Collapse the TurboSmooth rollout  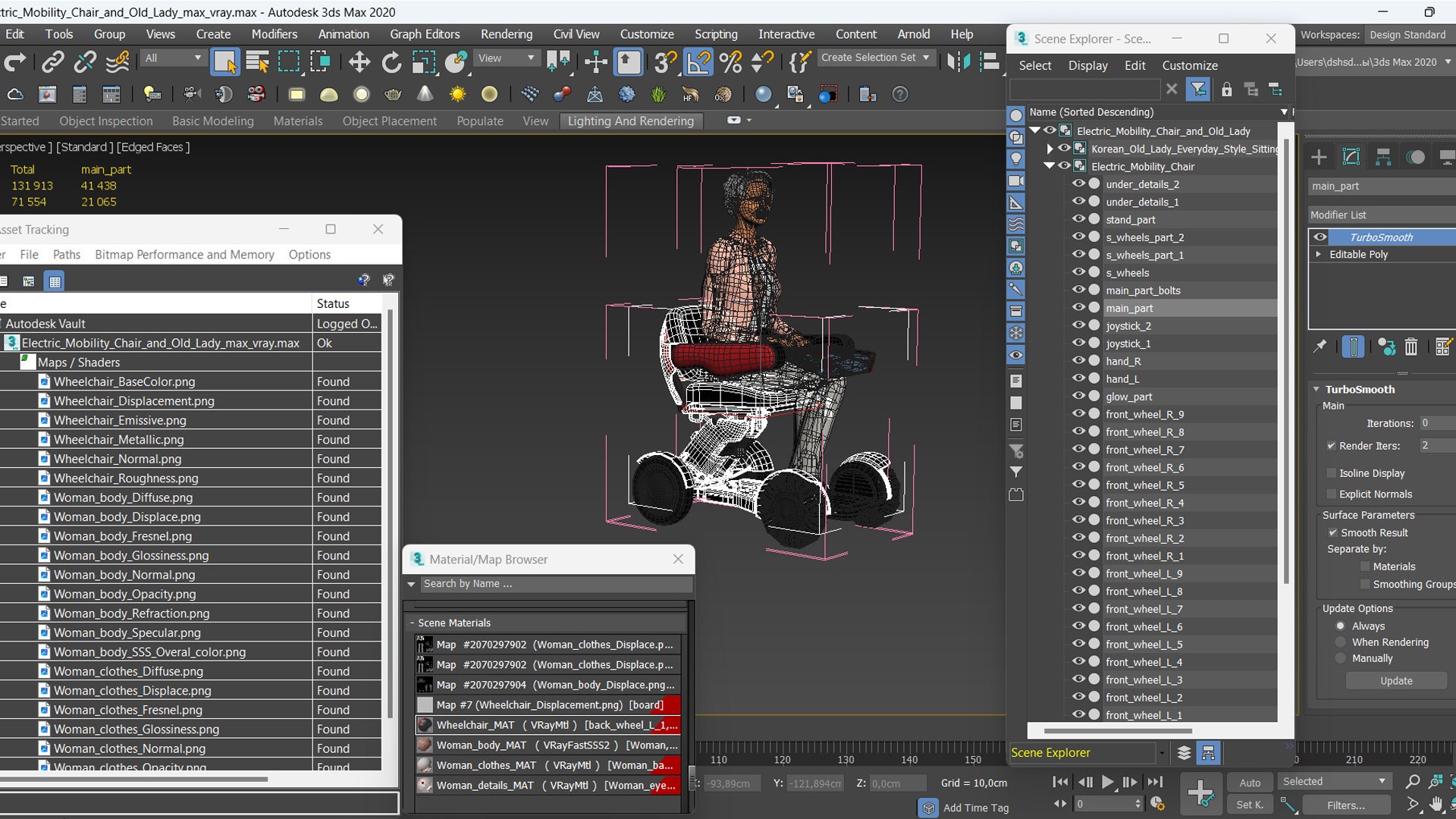coord(1316,389)
